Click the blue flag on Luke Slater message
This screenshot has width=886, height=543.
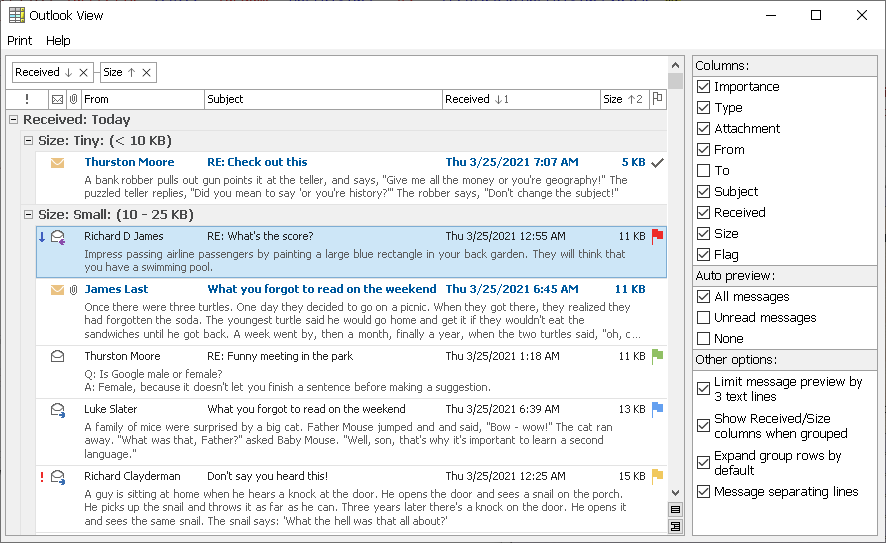pos(657,409)
